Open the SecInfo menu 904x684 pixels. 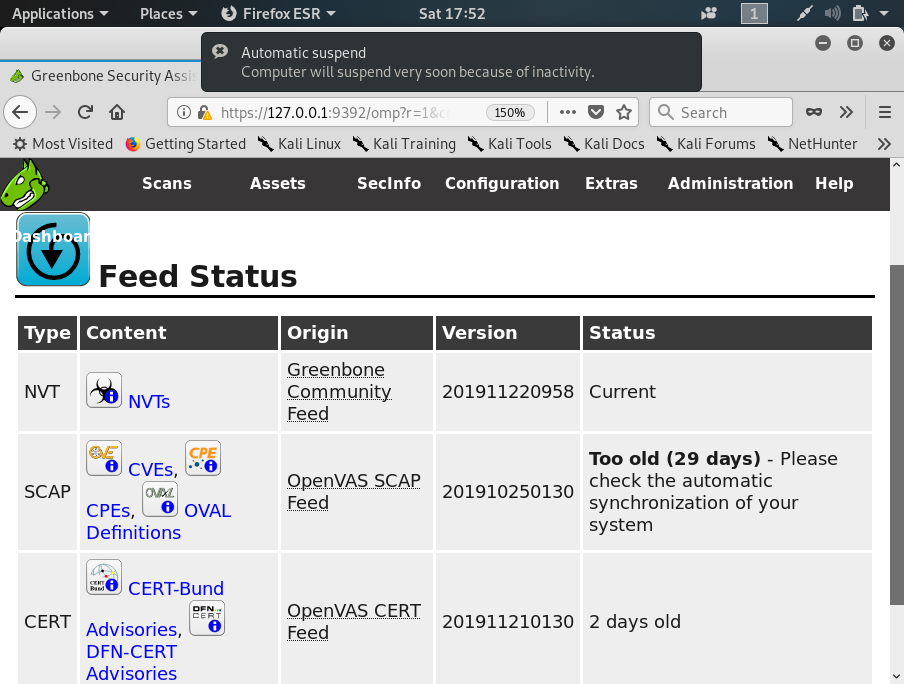[389, 183]
